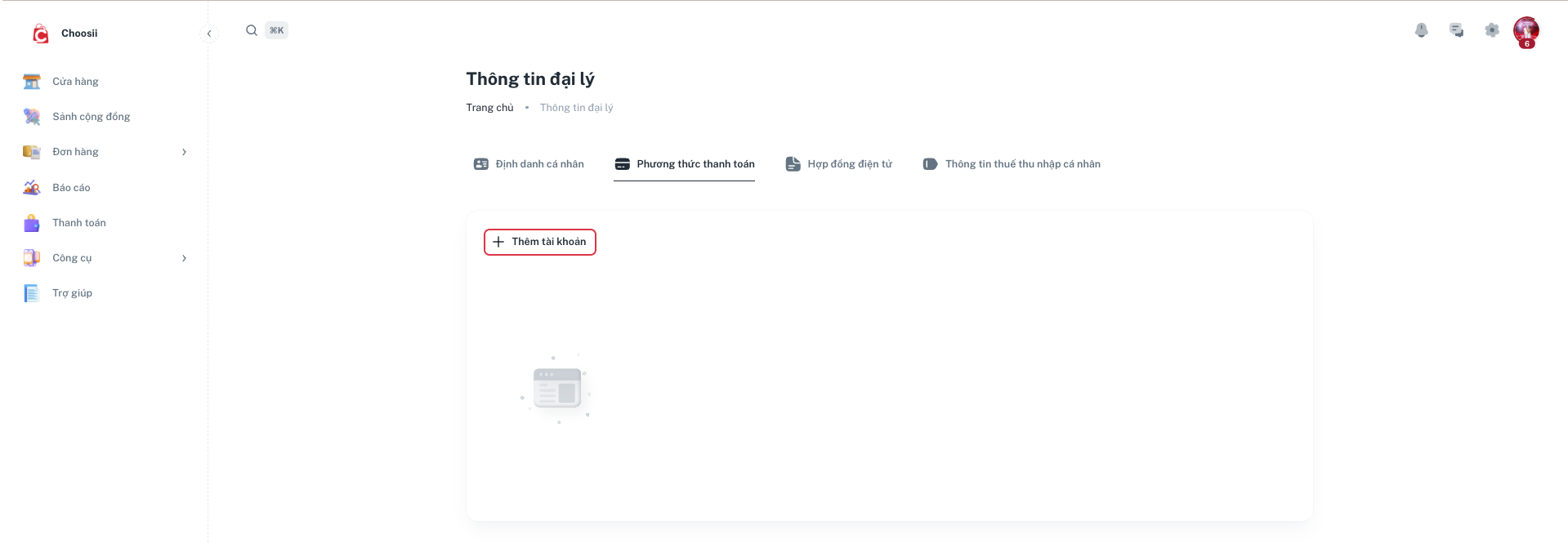Open the settings gear icon
Image resolution: width=1568 pixels, height=544 pixels.
pyautogui.click(x=1491, y=30)
